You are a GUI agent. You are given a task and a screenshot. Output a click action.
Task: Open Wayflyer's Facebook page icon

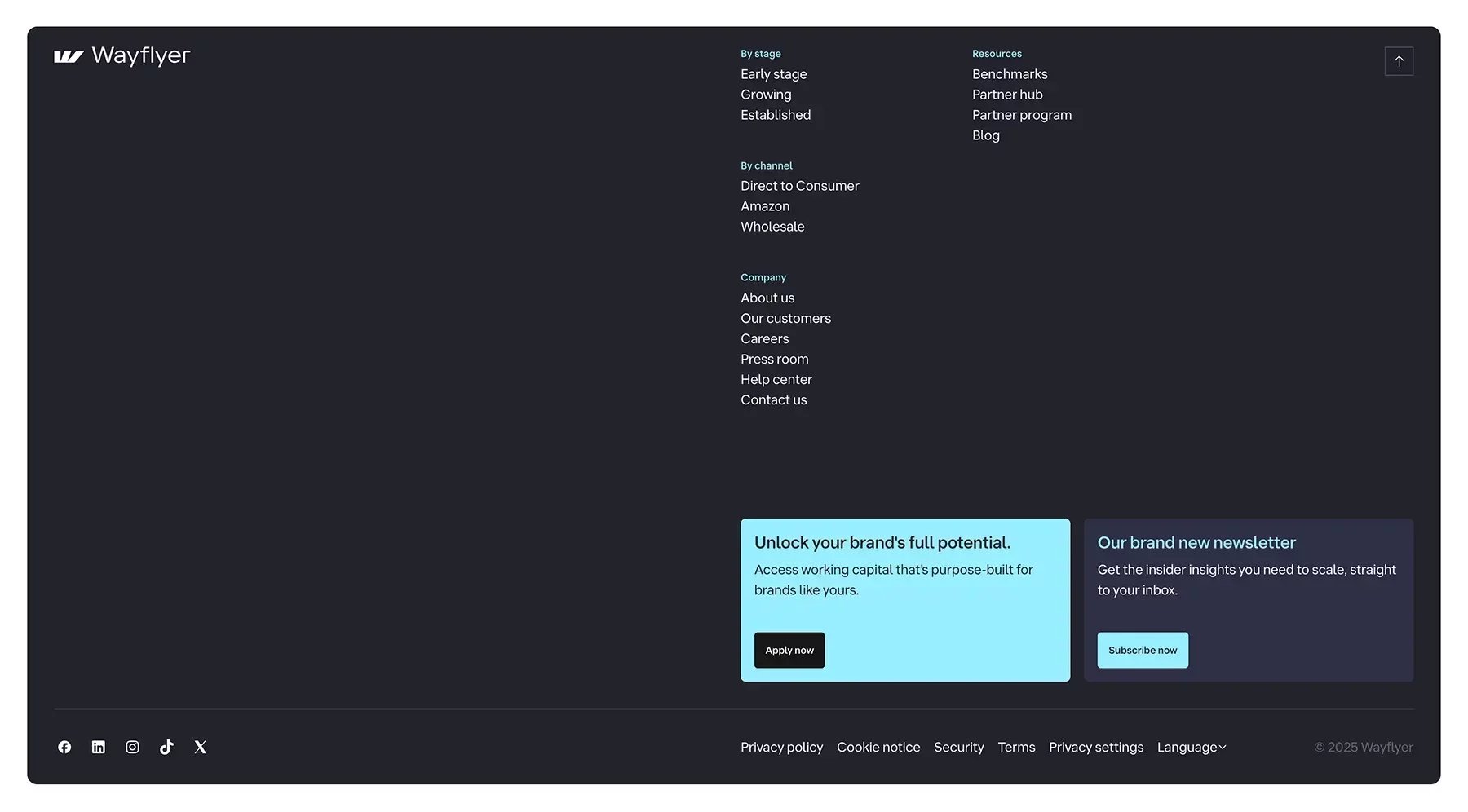pos(64,747)
